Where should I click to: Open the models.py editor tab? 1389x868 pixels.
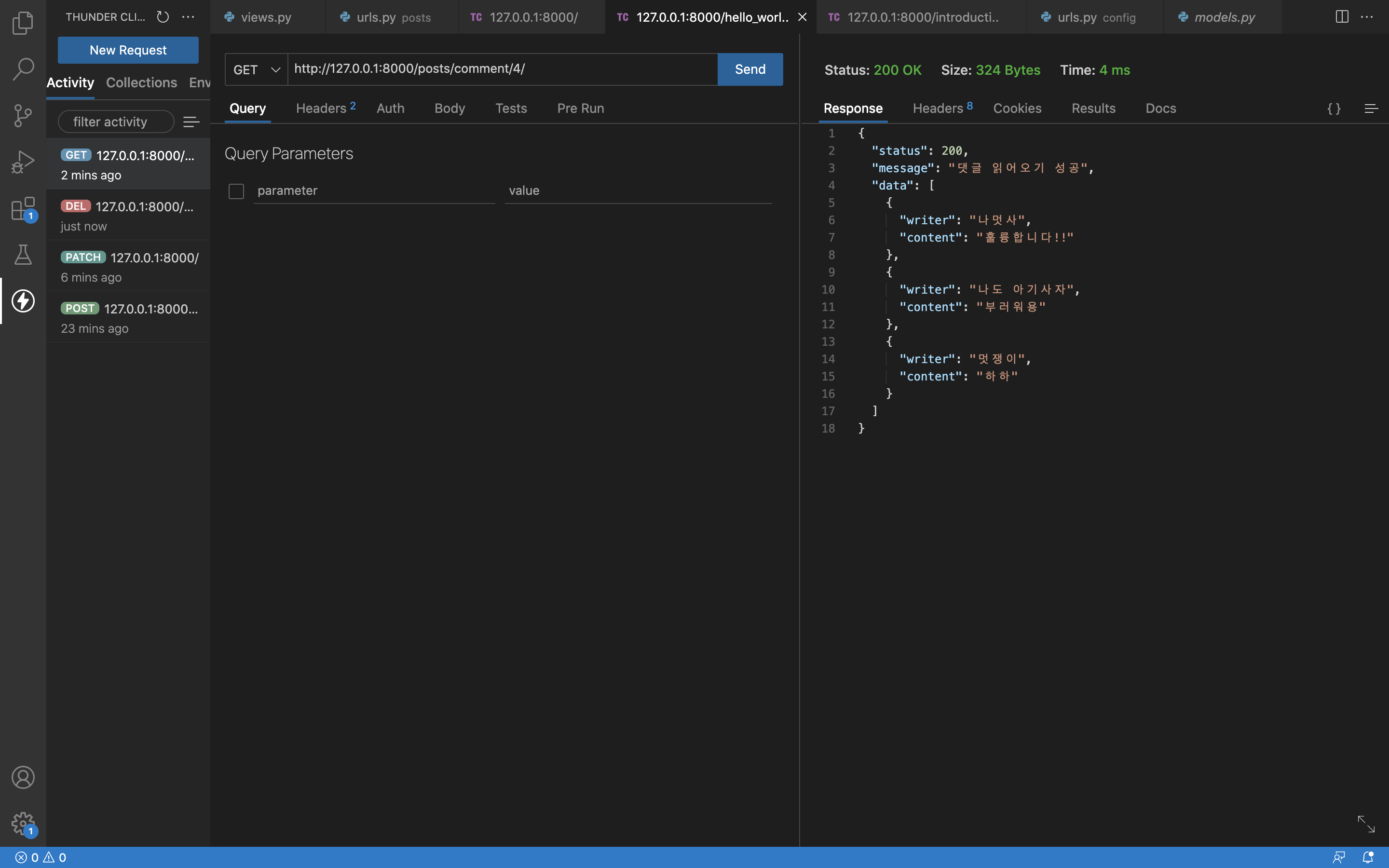tap(1223, 17)
